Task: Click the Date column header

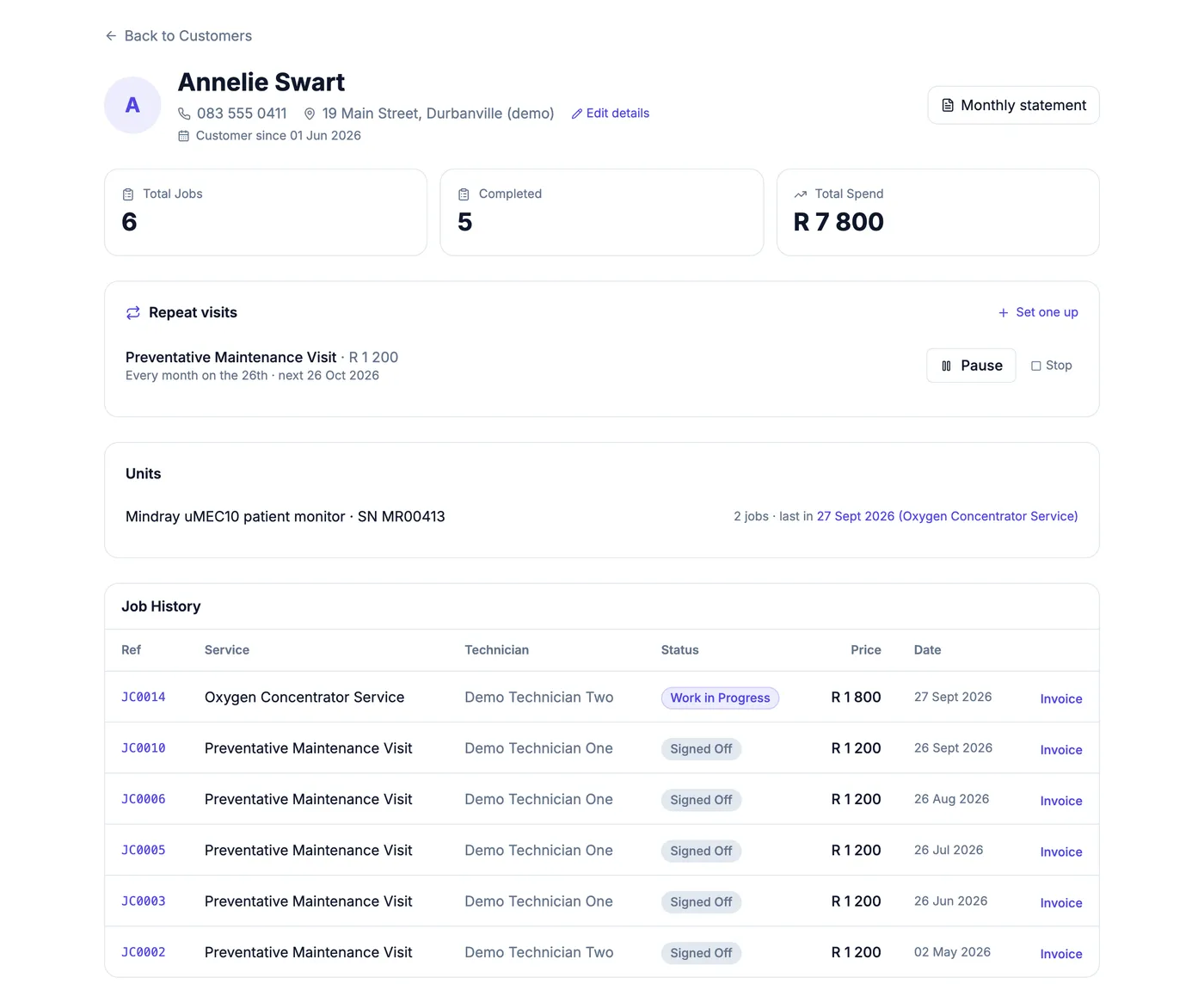Action: coord(927,650)
